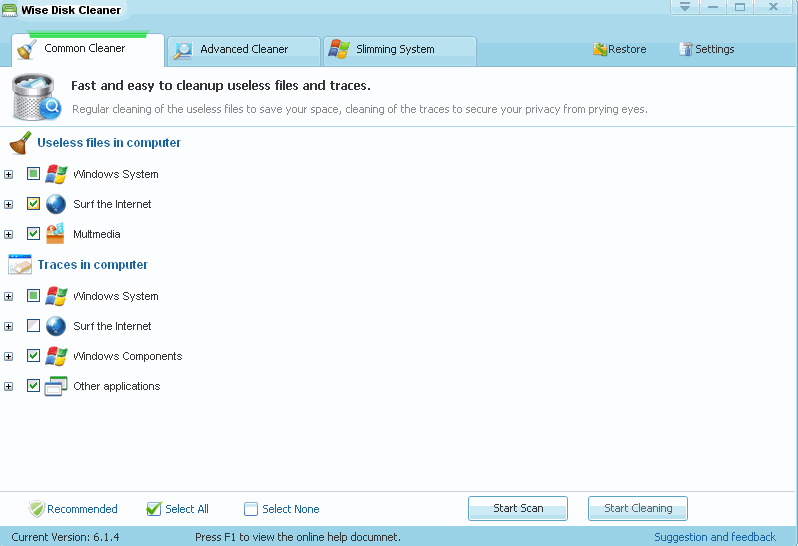Screen dimensions: 798x546
Task: Switch to the Common Cleaner tab
Action: tap(88, 50)
